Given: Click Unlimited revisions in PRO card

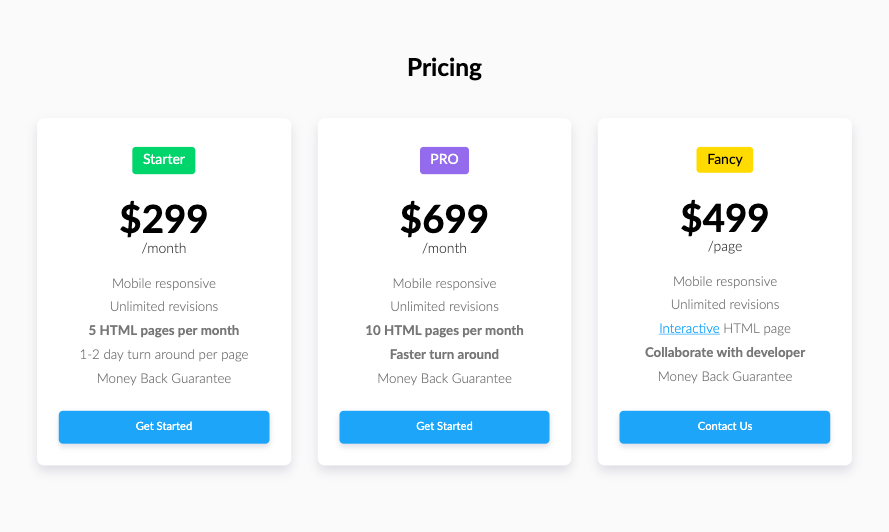Looking at the screenshot, I should point(444,306).
